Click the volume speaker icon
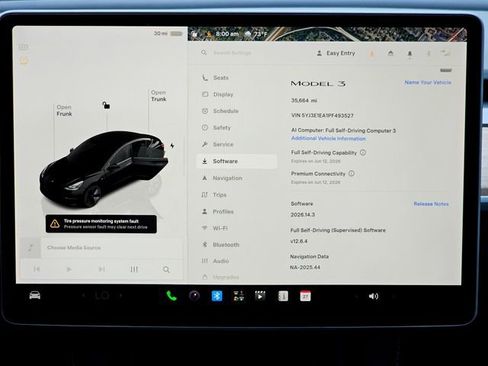 pyautogui.click(x=373, y=296)
